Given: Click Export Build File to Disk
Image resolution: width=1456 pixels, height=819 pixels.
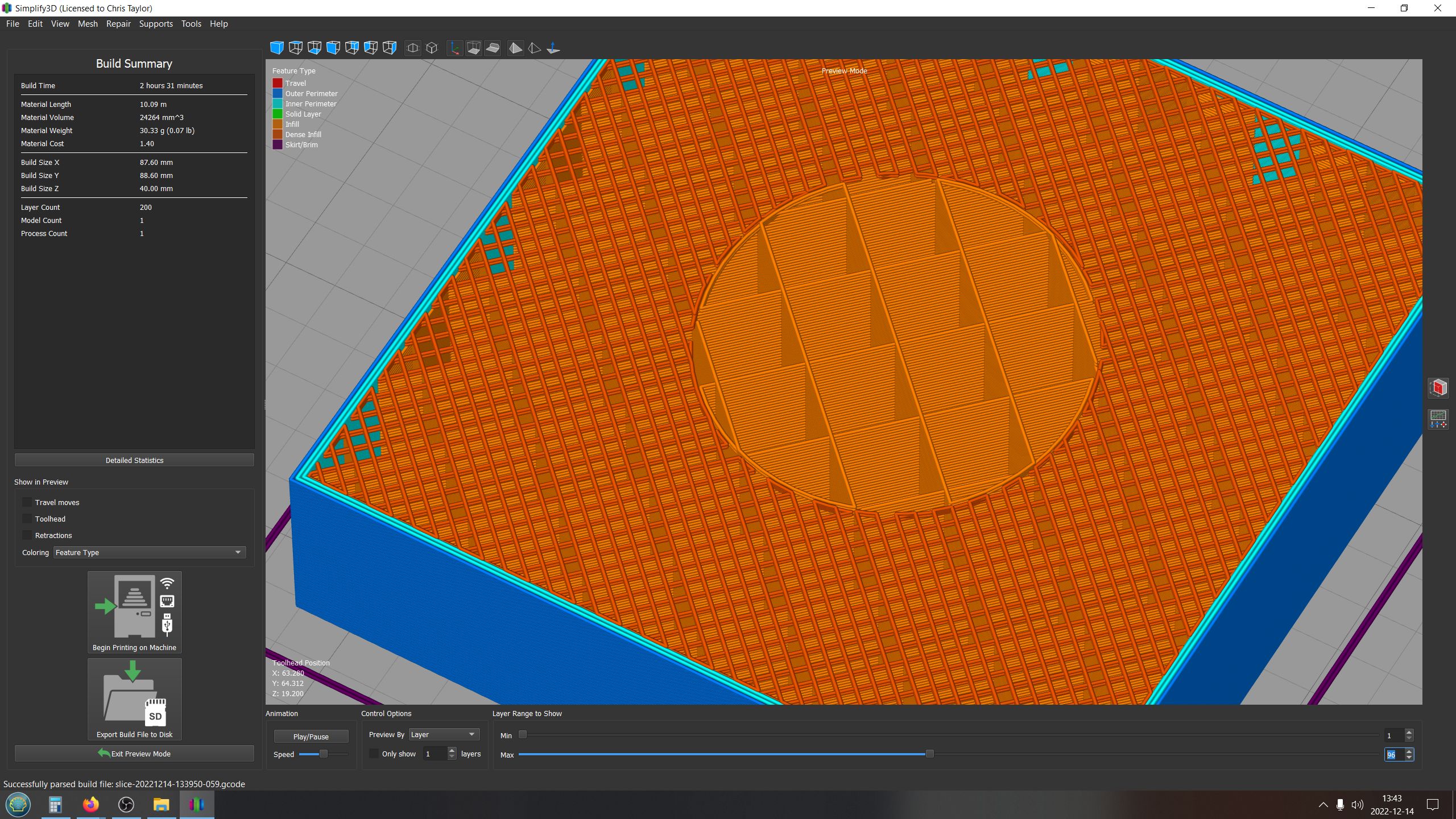Looking at the screenshot, I should (135, 700).
